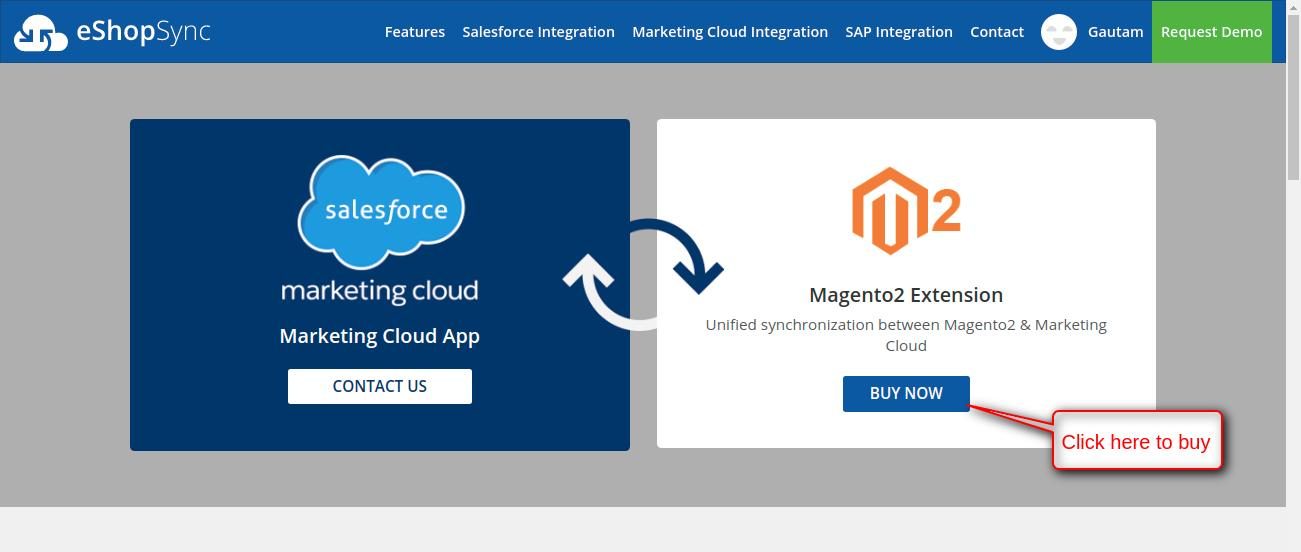Go to Salesforce Integration menu
This screenshot has width=1301, height=552.
point(538,32)
